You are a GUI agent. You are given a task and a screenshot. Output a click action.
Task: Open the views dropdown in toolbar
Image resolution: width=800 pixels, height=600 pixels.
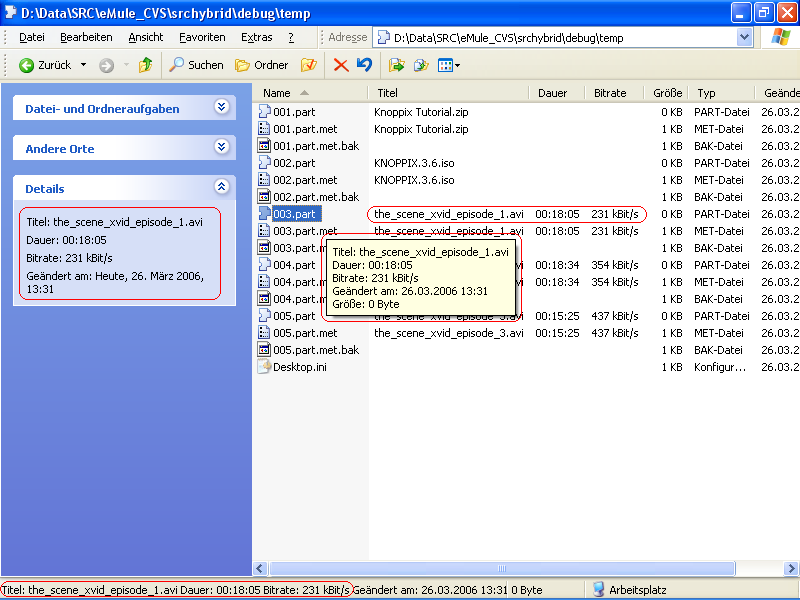point(450,65)
